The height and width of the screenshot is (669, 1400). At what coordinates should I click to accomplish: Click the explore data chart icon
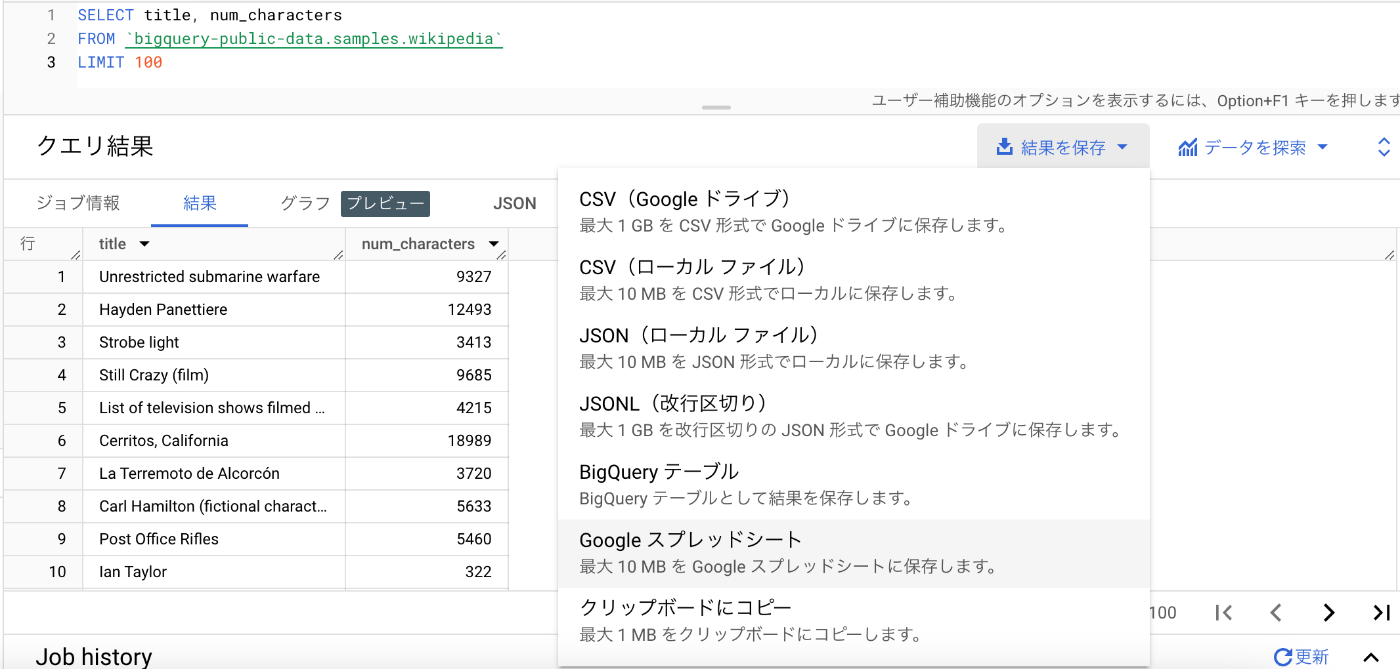click(1188, 148)
